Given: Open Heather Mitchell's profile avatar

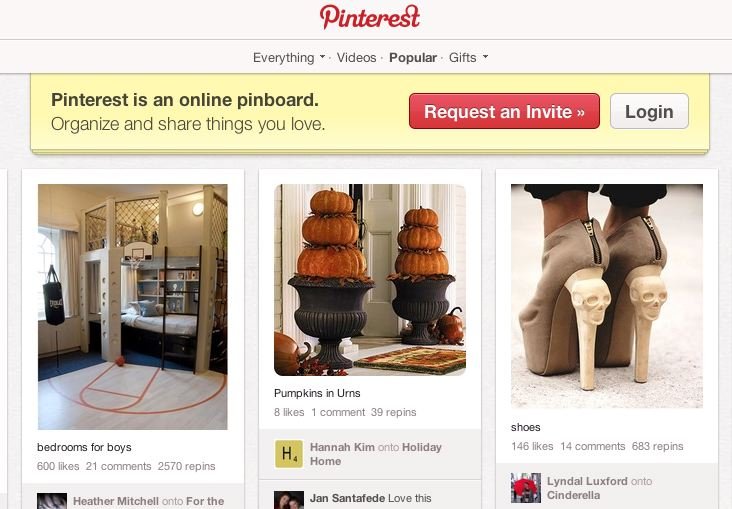Looking at the screenshot, I should pyautogui.click(x=52, y=501).
